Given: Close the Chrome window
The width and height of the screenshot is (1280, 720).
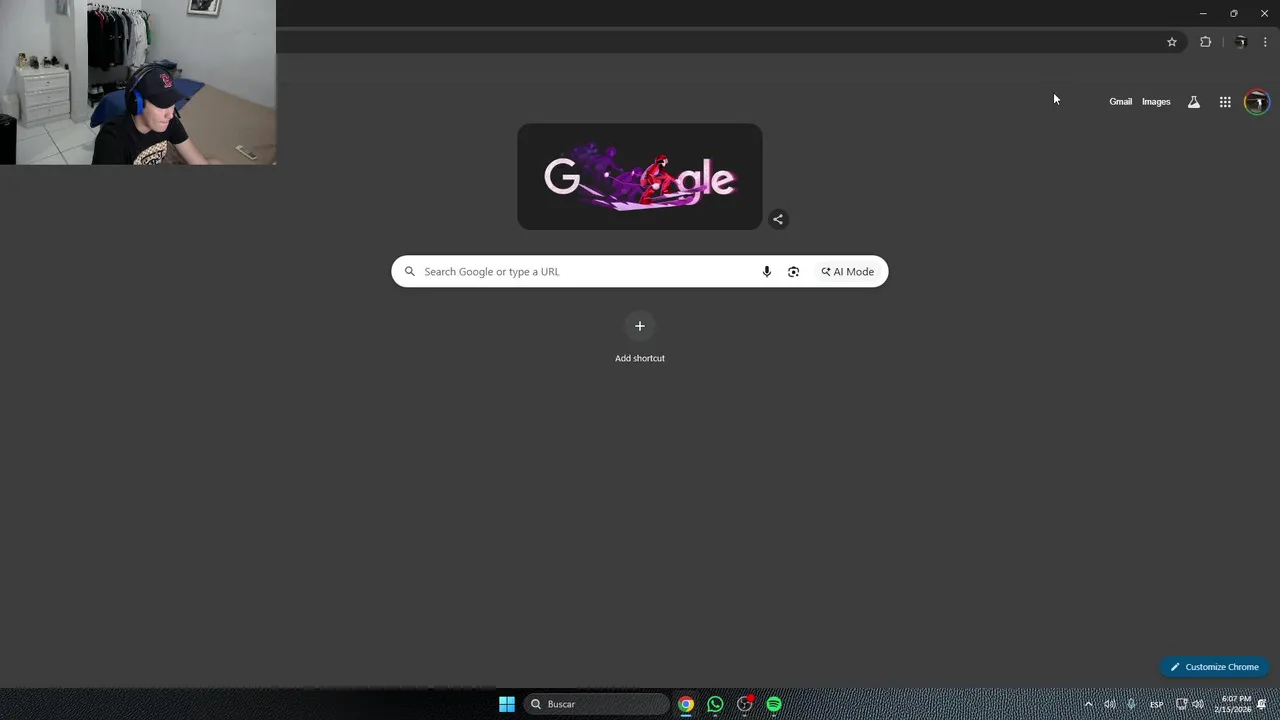Looking at the screenshot, I should (1264, 13).
